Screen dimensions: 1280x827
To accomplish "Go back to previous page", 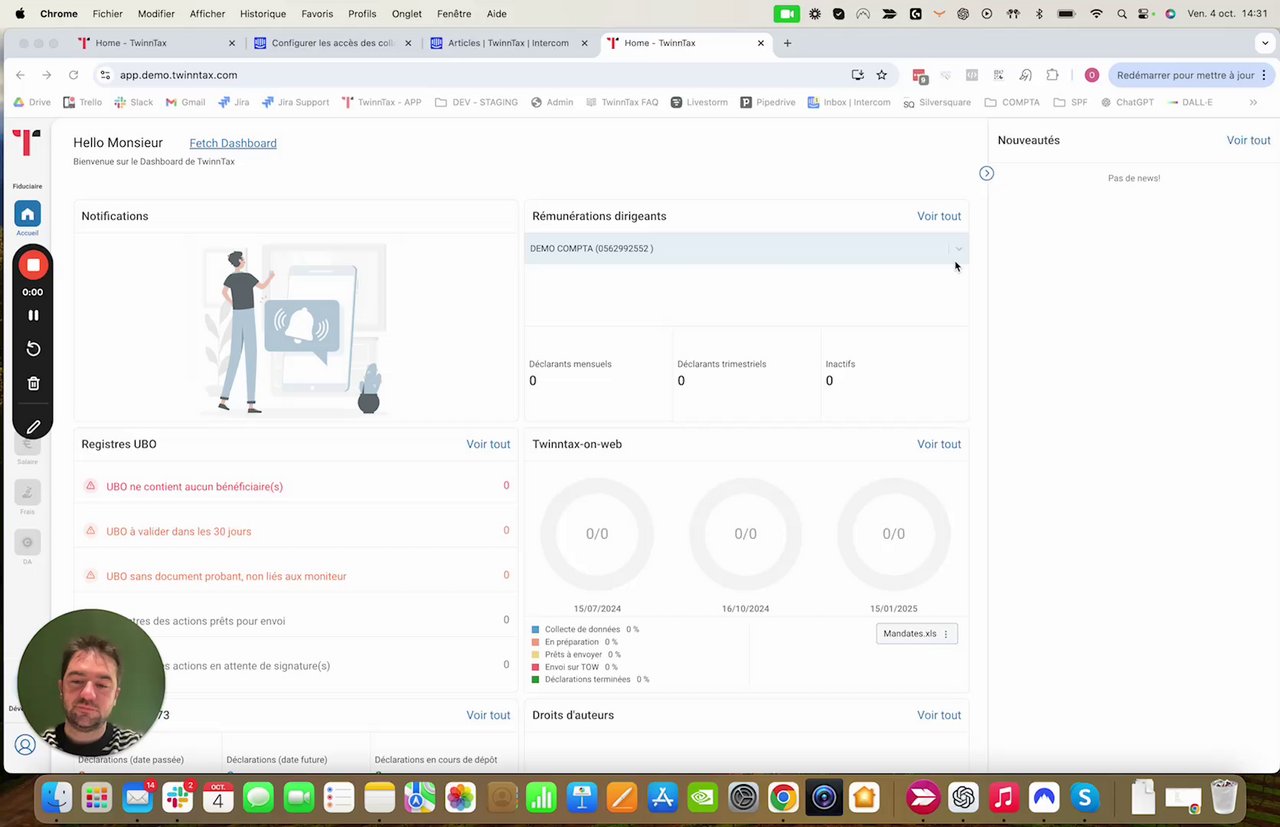I will coord(20,75).
